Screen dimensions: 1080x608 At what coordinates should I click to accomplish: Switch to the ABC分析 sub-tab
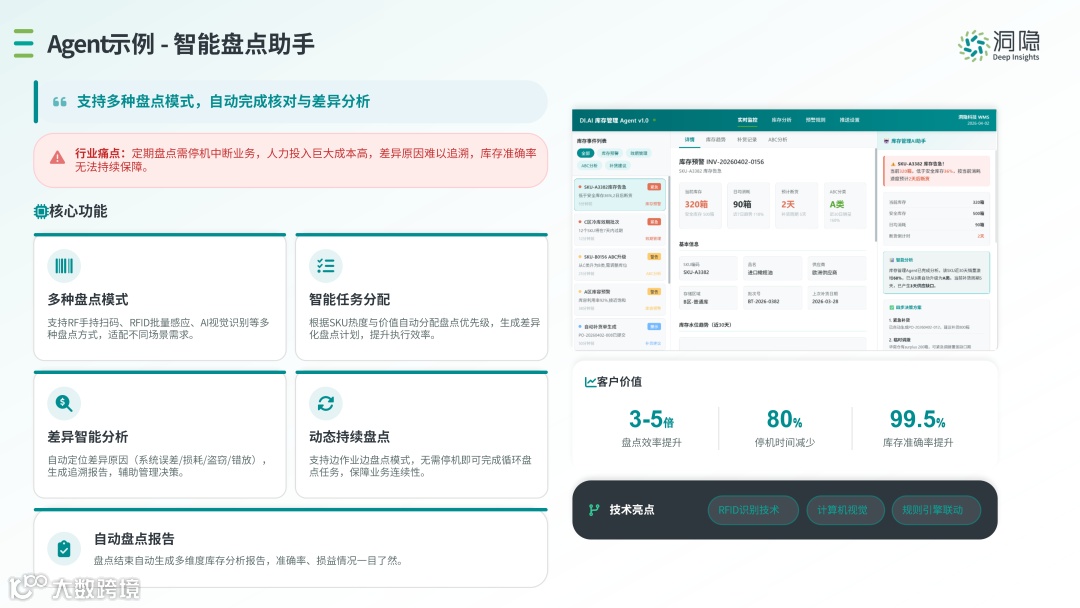tap(778, 140)
